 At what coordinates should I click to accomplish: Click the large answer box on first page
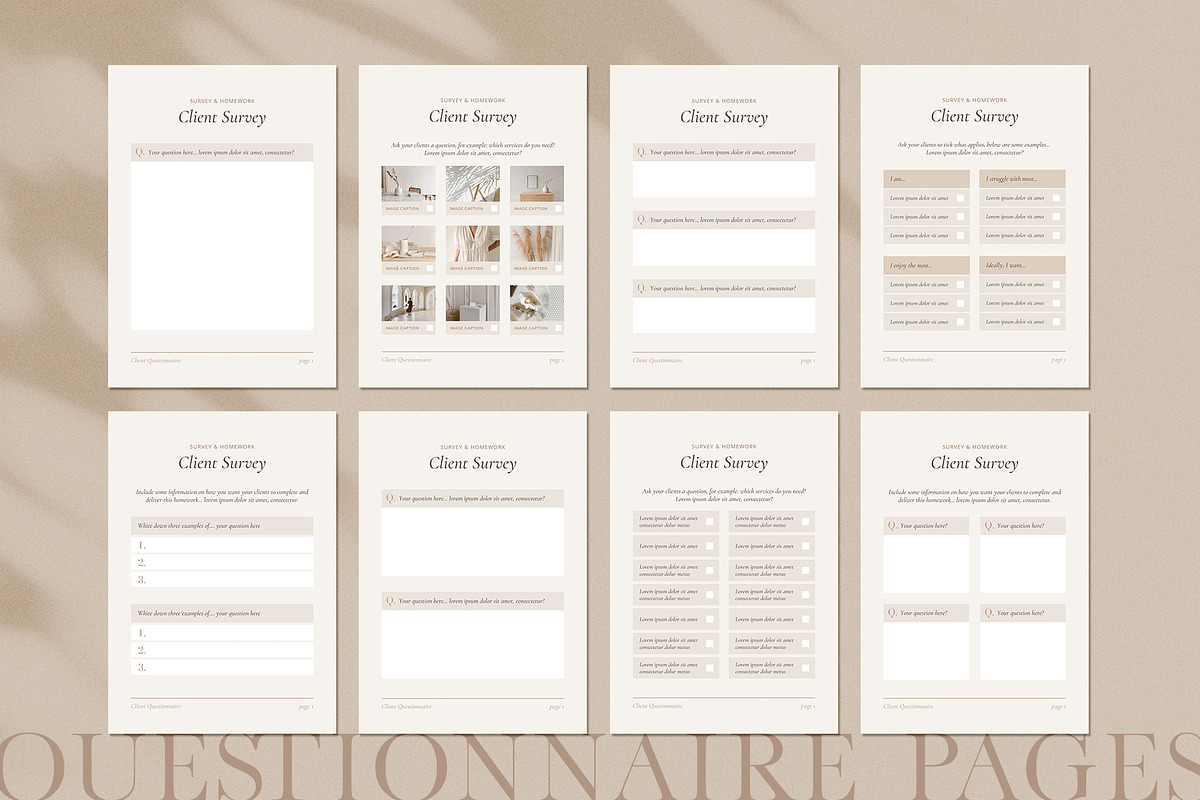tap(222, 246)
